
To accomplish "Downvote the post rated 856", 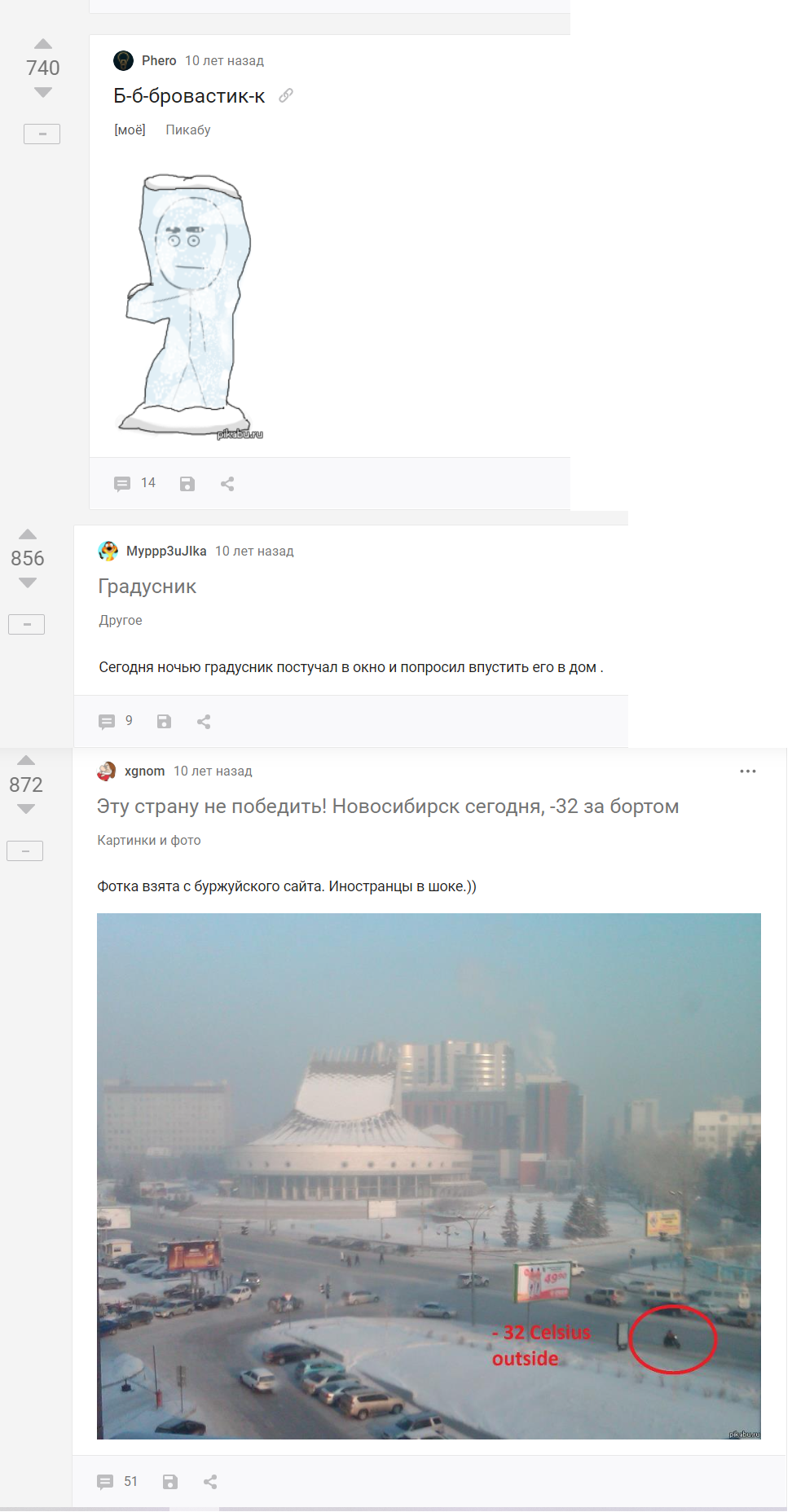I will 28,582.
